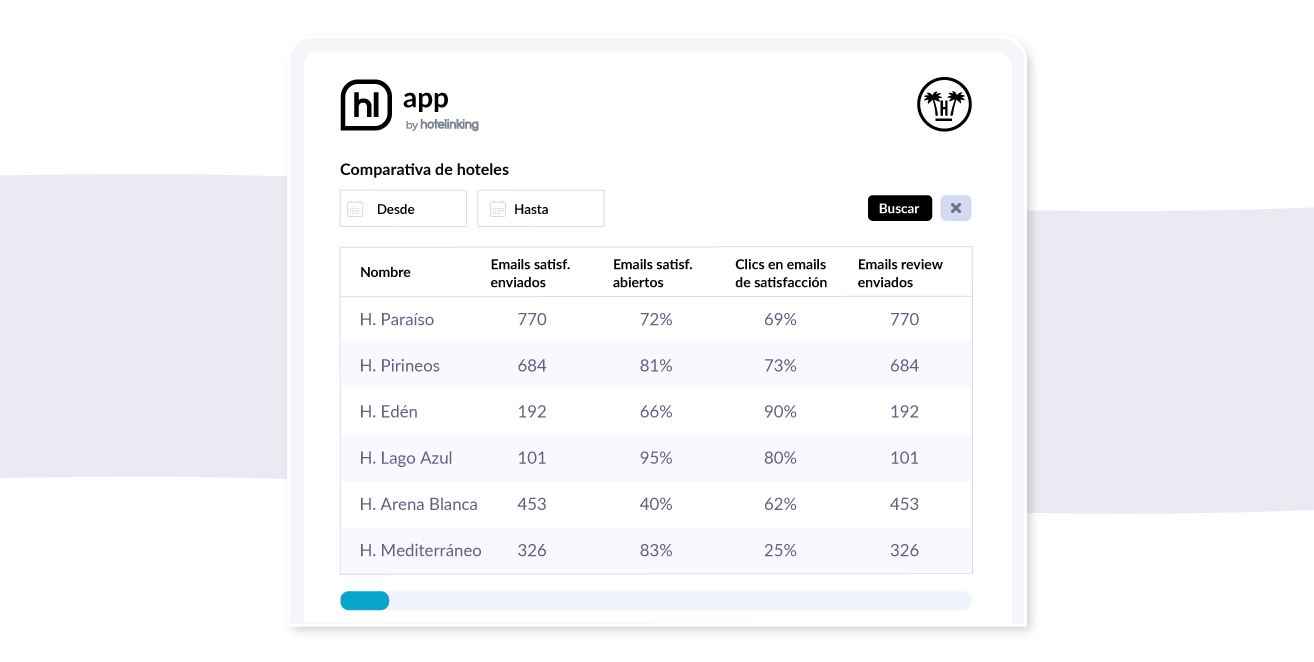Select the H. Pirineos hotel name
Image resolution: width=1314 pixels, height=662 pixels.
[399, 366]
